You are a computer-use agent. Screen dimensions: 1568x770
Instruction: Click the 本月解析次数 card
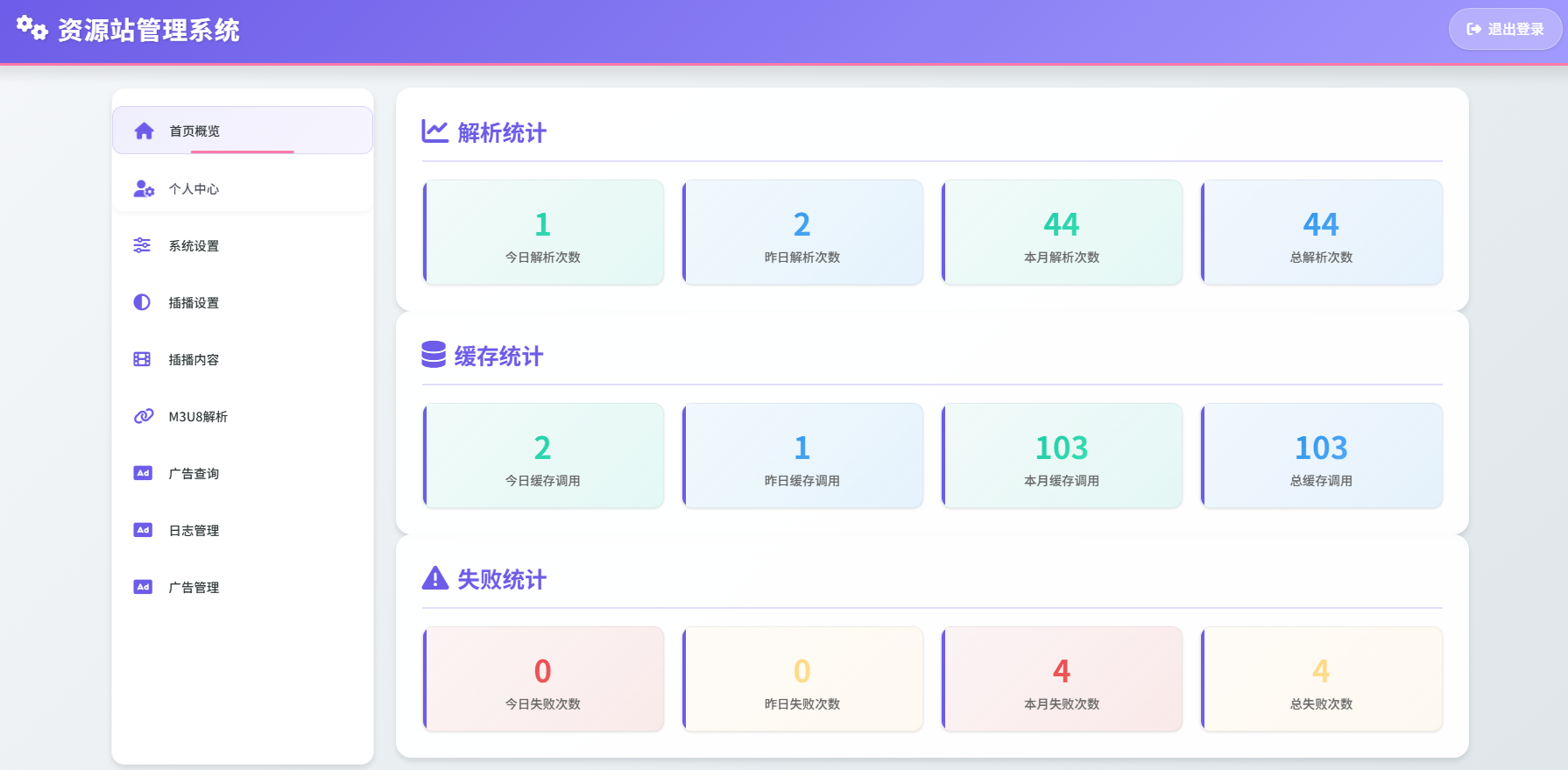click(1062, 232)
